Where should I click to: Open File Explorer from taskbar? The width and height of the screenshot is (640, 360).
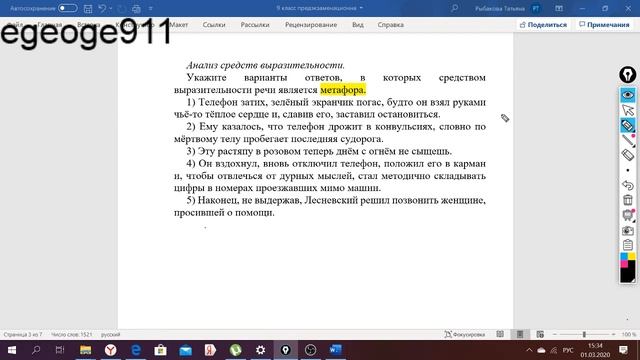(86, 350)
